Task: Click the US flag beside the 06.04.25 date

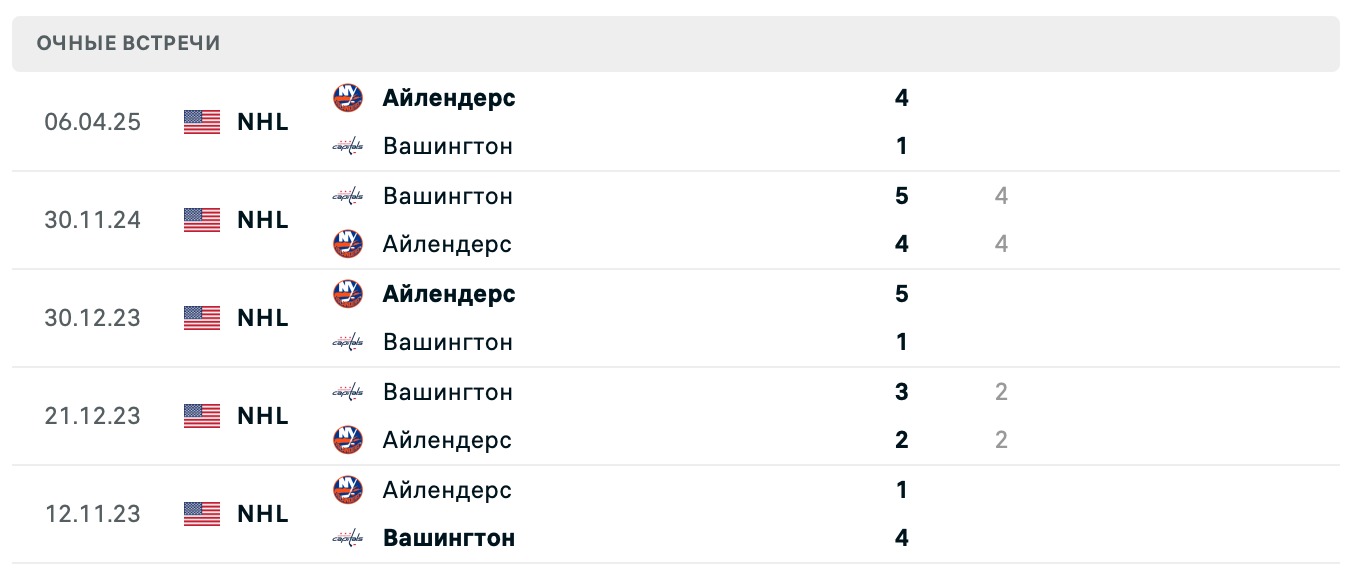Action: coord(200,121)
